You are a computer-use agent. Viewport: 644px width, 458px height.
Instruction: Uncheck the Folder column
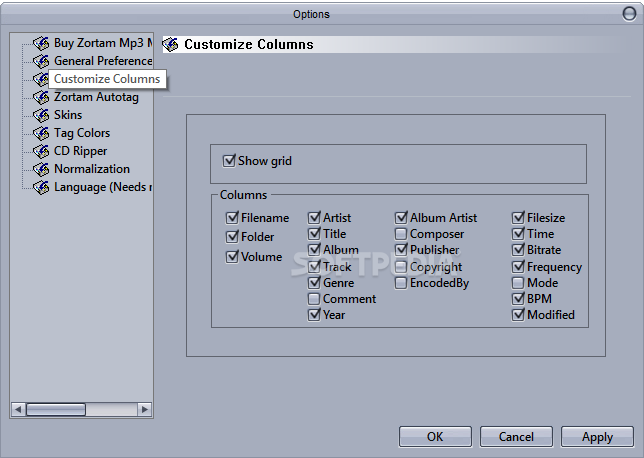pyautogui.click(x=232, y=237)
